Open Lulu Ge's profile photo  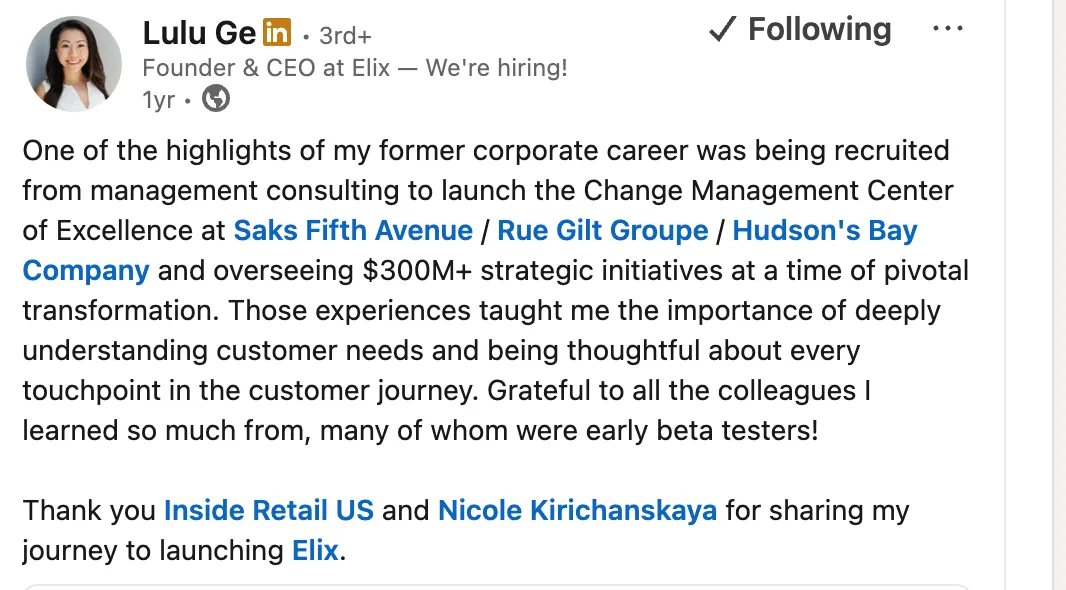(x=74, y=63)
